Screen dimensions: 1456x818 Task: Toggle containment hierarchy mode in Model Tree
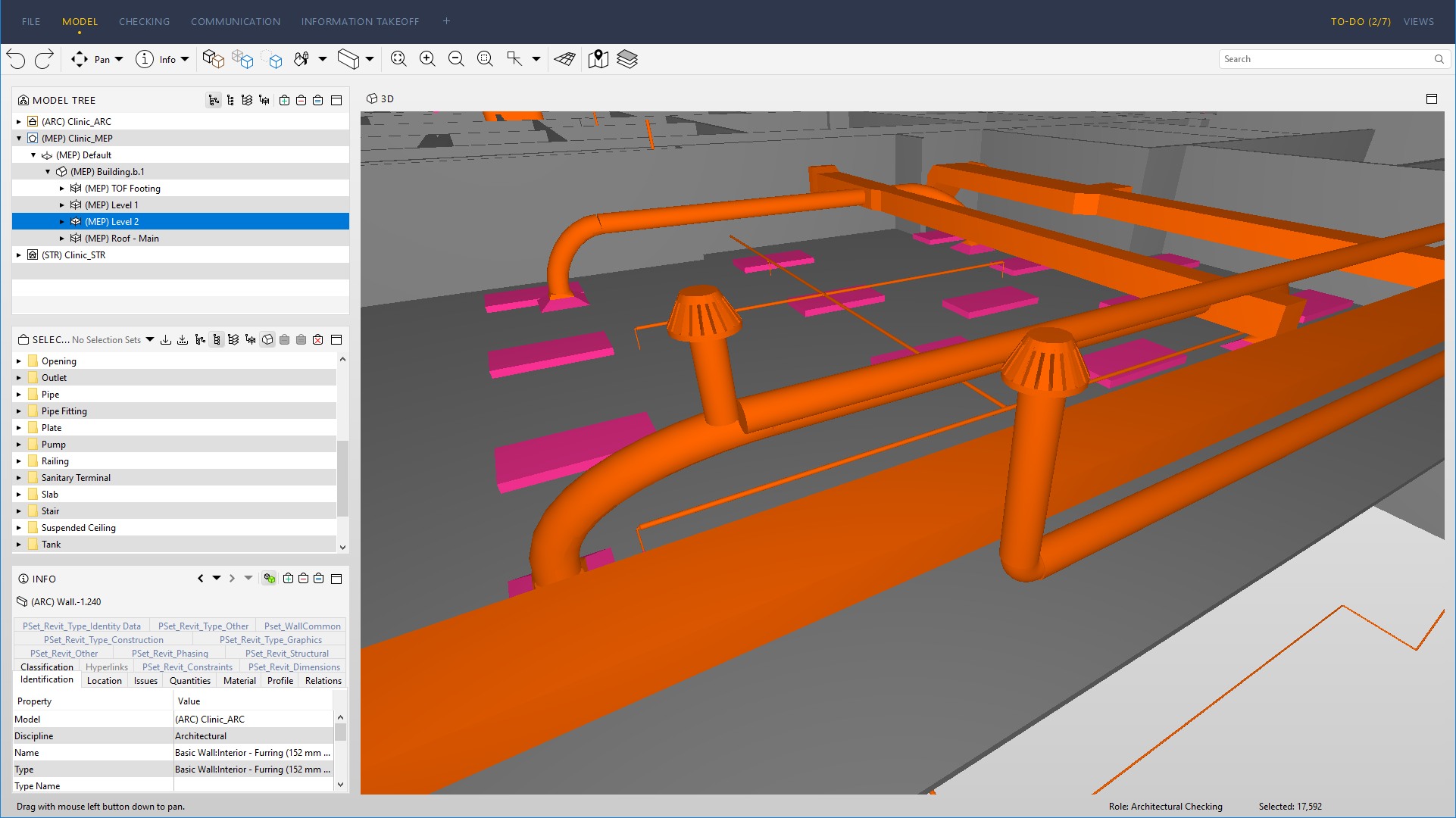point(214,100)
